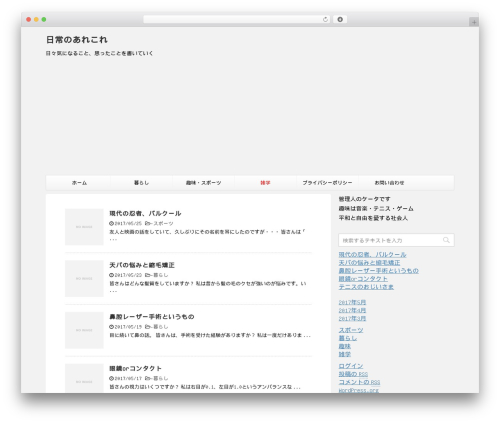Click the 投稿の RSS link
The height and width of the screenshot is (423, 500).
353,374
